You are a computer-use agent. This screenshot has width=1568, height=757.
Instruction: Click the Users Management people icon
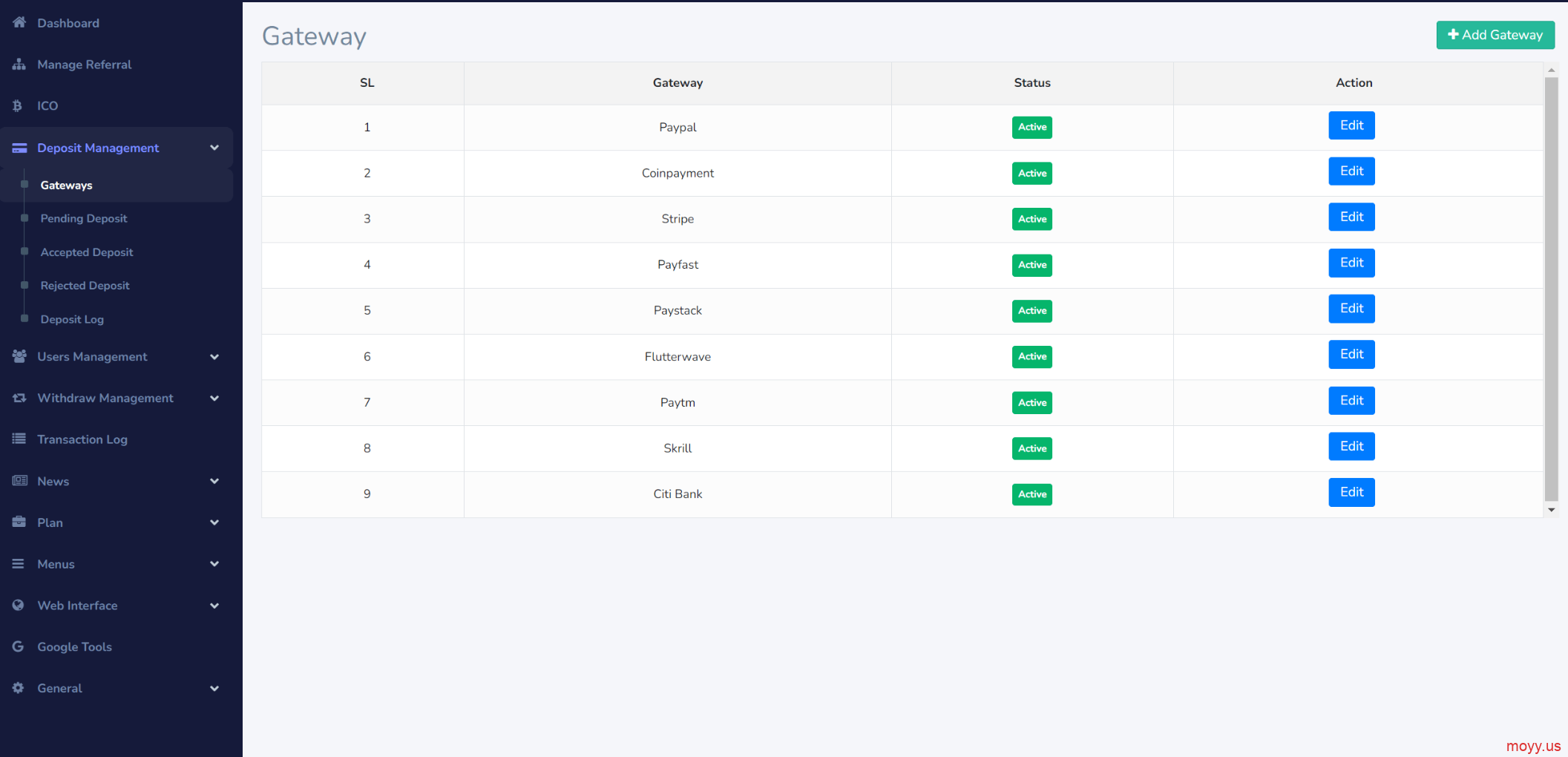click(x=19, y=356)
